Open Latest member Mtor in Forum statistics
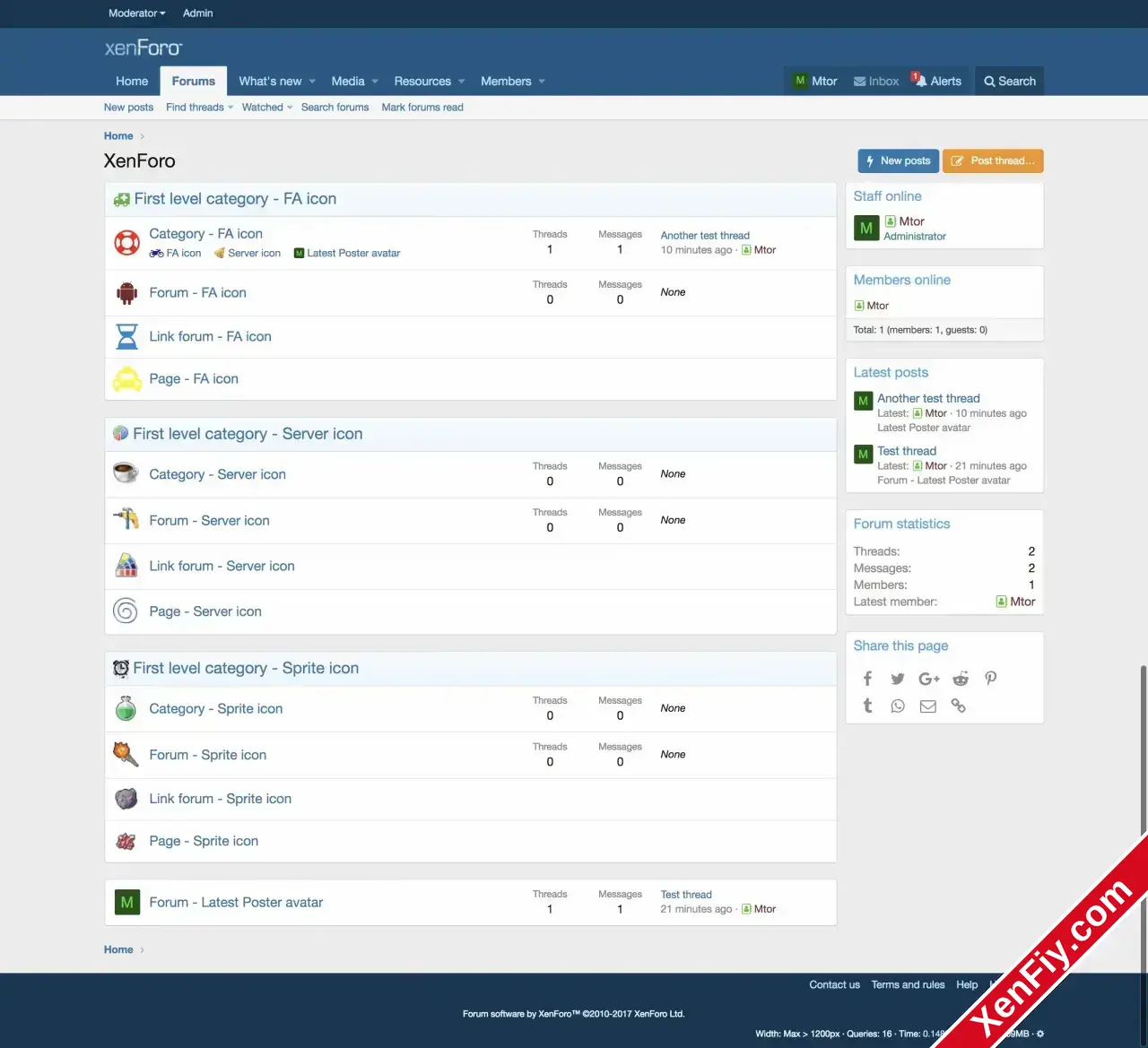The image size is (1148, 1048). (x=1022, y=602)
